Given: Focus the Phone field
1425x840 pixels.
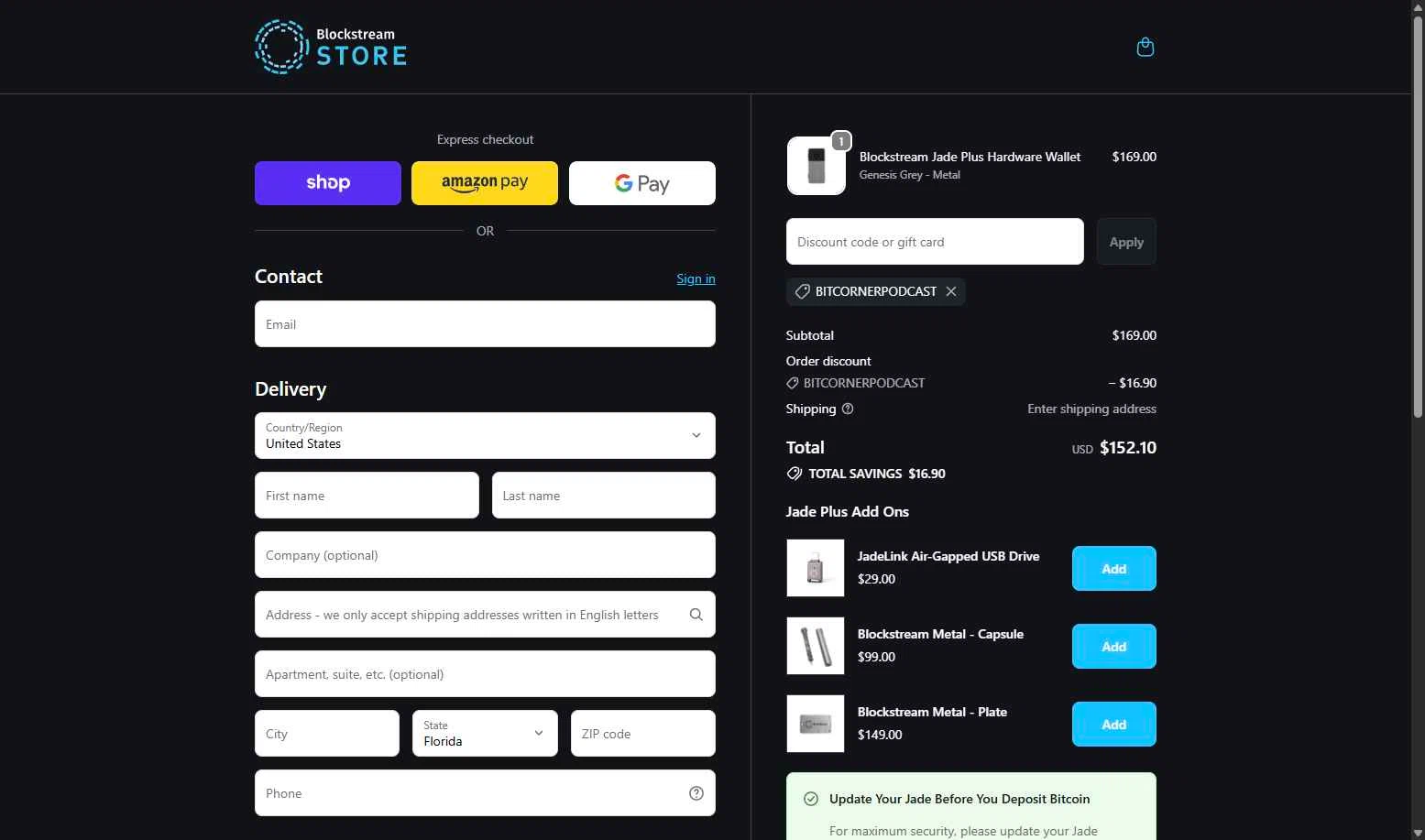Looking at the screenshot, I should click(x=485, y=793).
